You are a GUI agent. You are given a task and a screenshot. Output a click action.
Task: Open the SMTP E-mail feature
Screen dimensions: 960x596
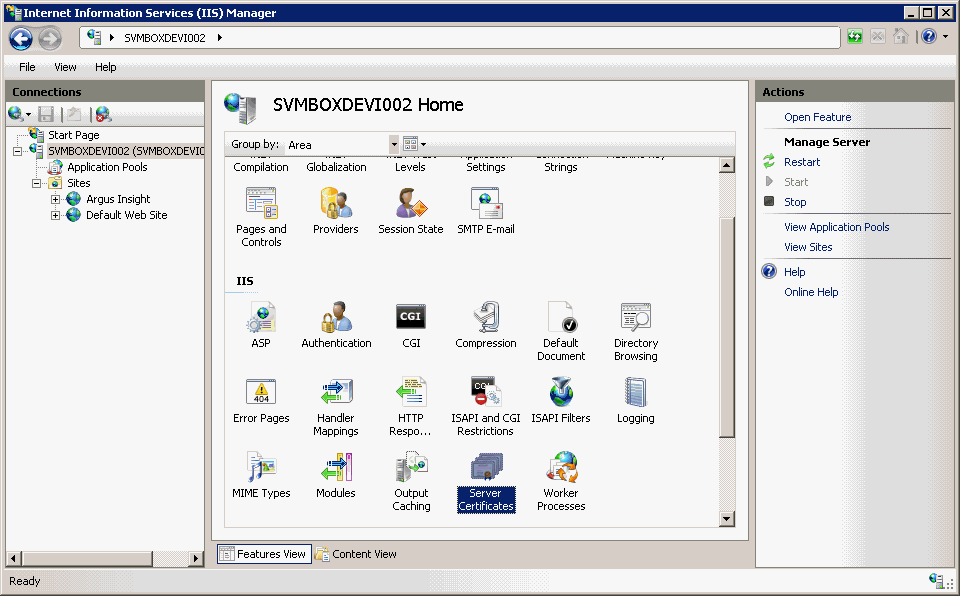(x=486, y=203)
